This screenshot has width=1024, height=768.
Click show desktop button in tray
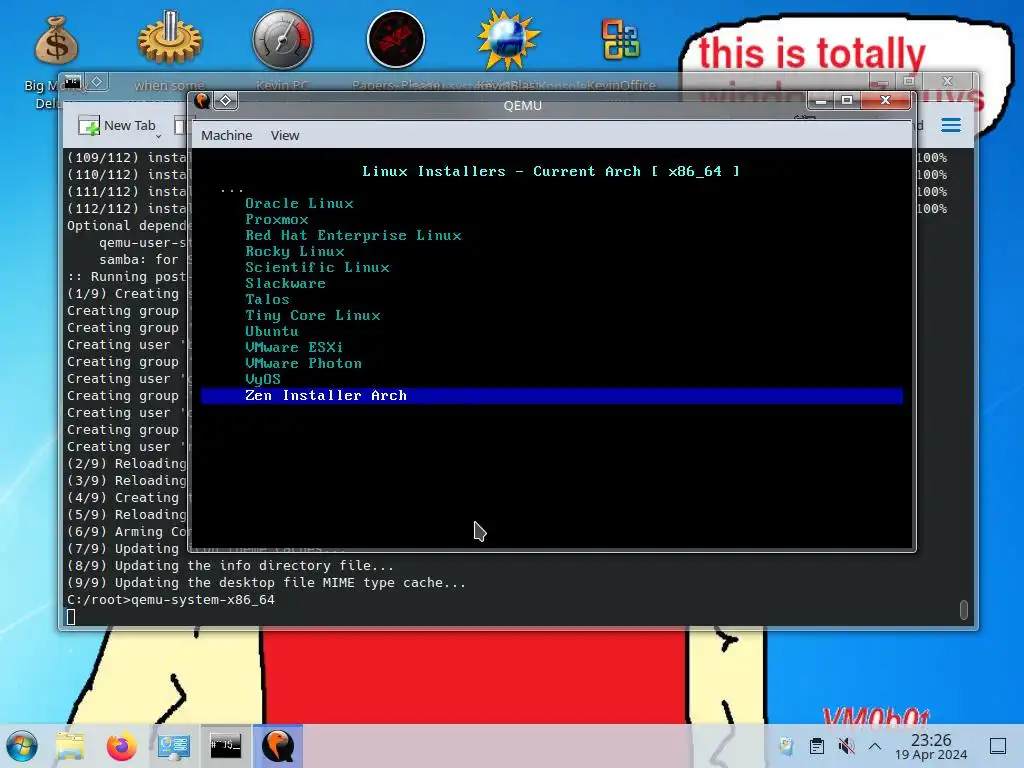click(x=998, y=746)
